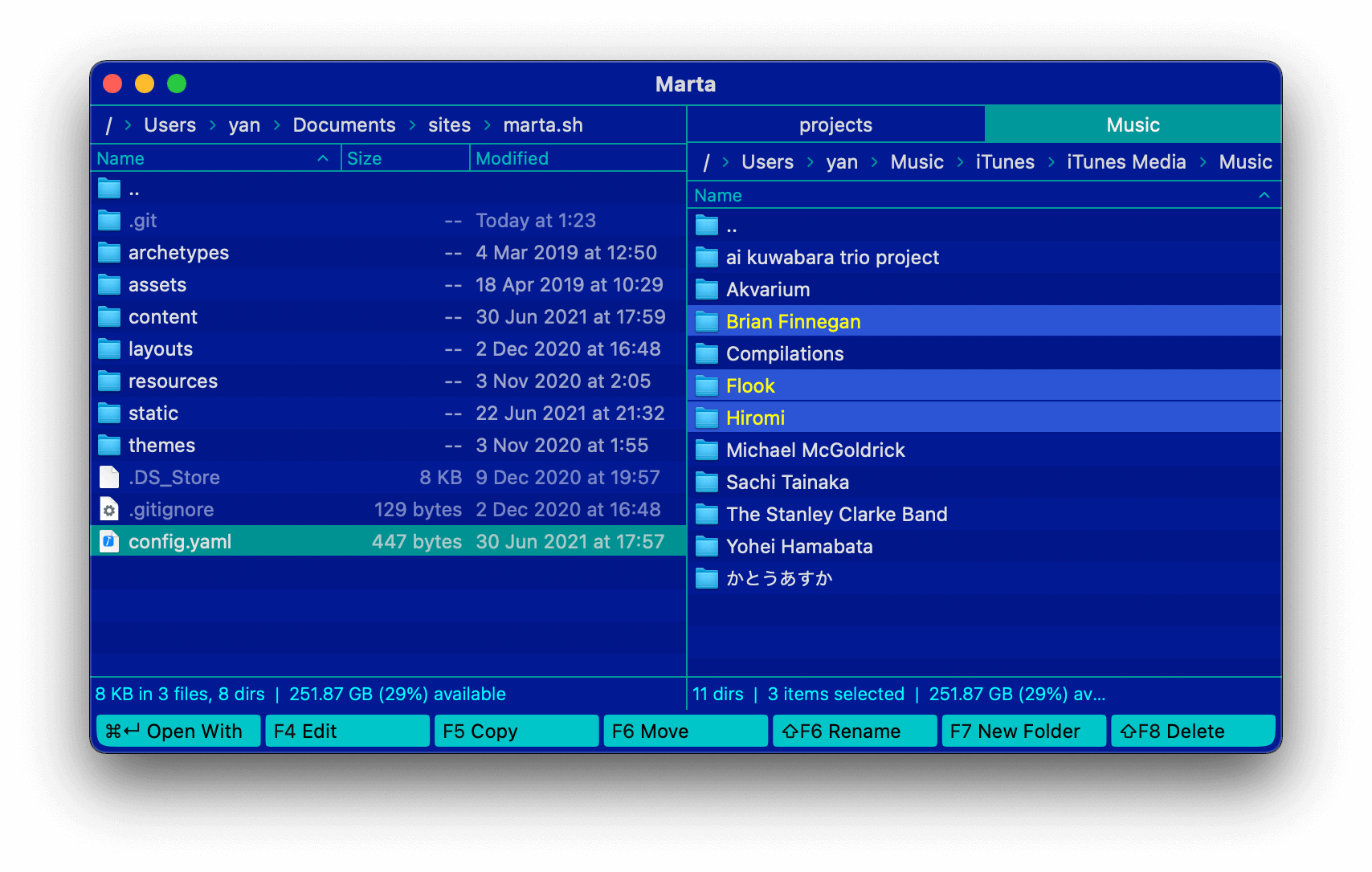This screenshot has height=872, width=1372.
Task: Click the Stanley Clarke Band folder icon
Action: (x=707, y=515)
